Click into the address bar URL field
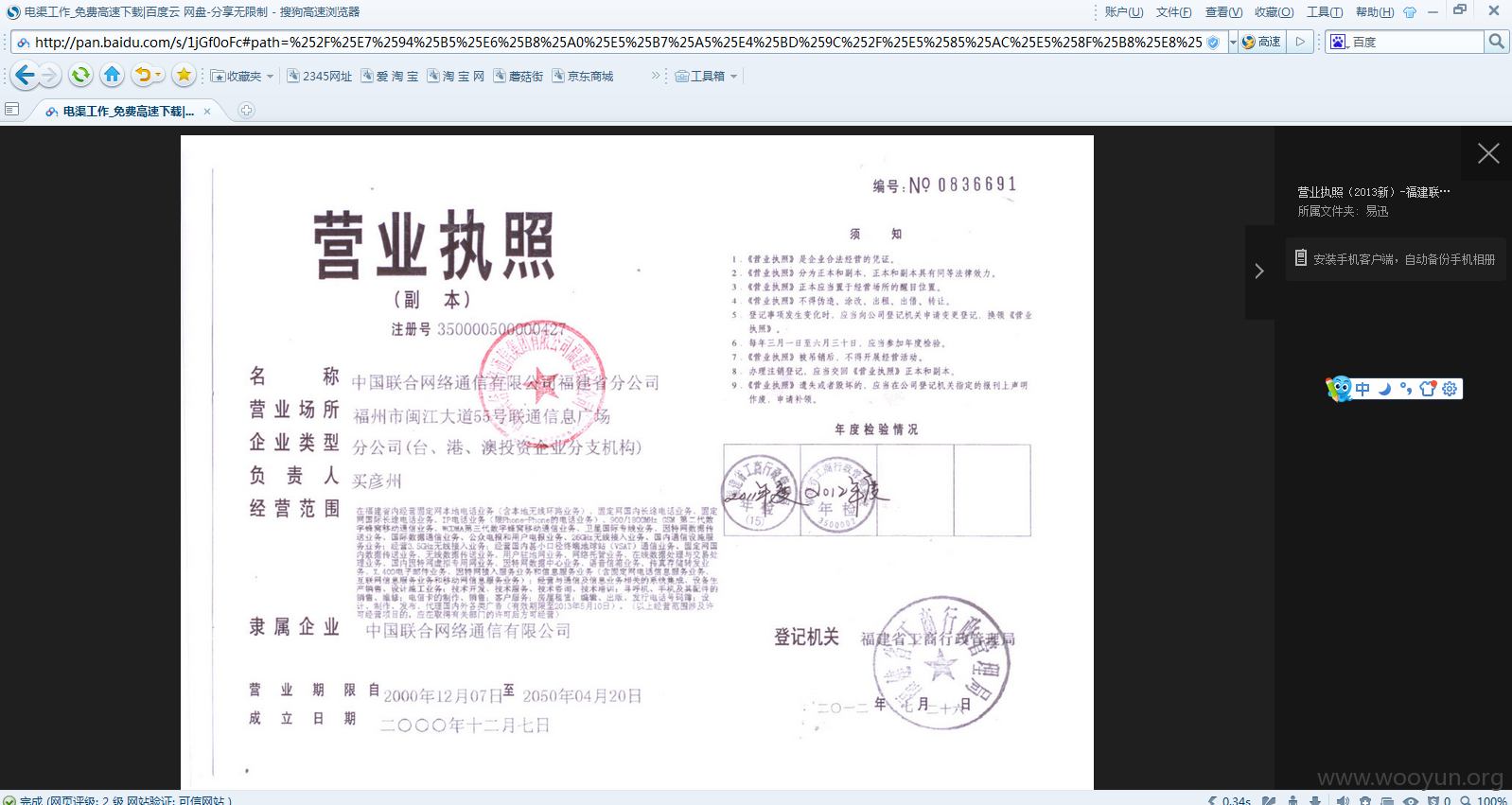Image resolution: width=1512 pixels, height=805 pixels. point(619,42)
